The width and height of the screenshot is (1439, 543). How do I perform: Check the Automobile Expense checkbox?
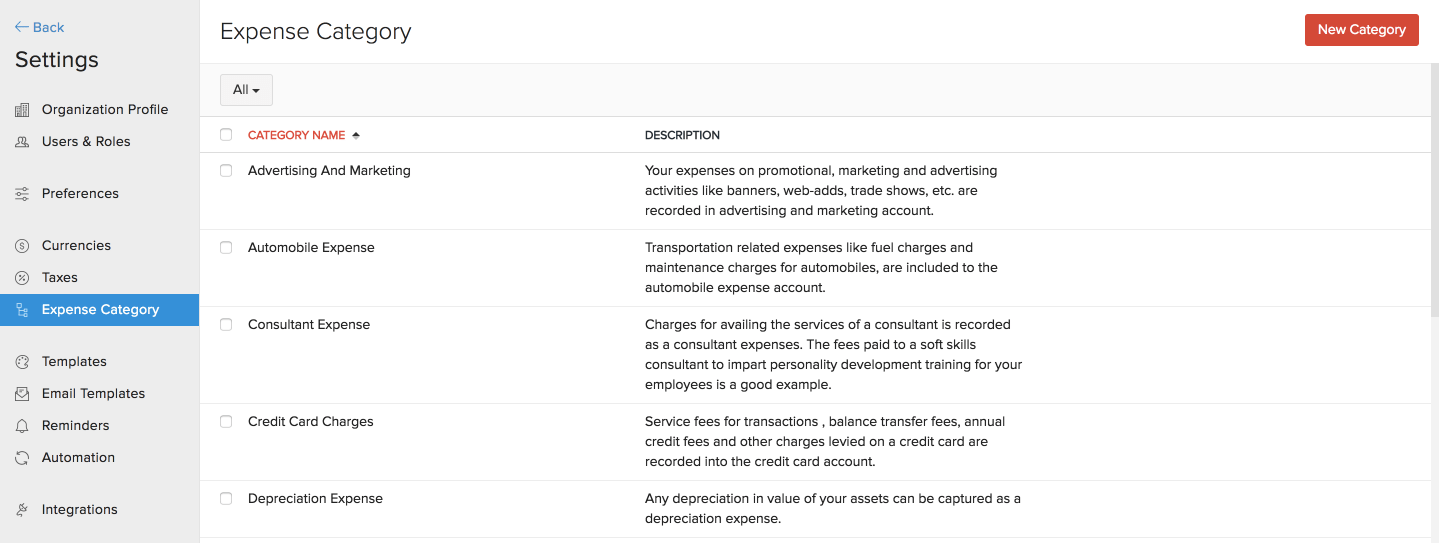[226, 248]
